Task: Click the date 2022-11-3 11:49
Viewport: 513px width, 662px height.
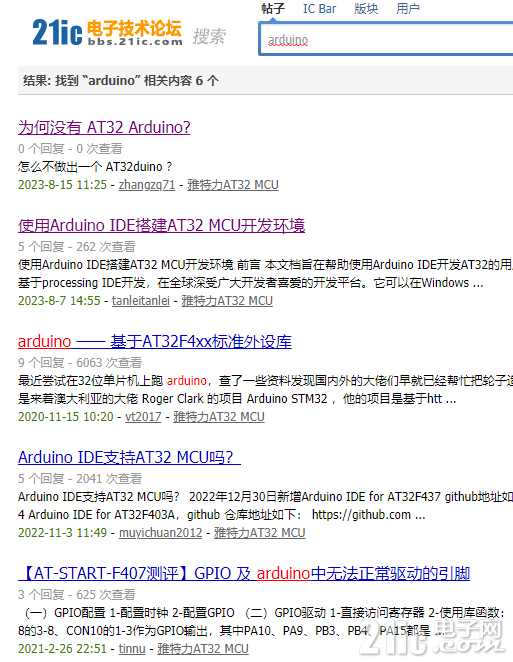Action: [62, 533]
